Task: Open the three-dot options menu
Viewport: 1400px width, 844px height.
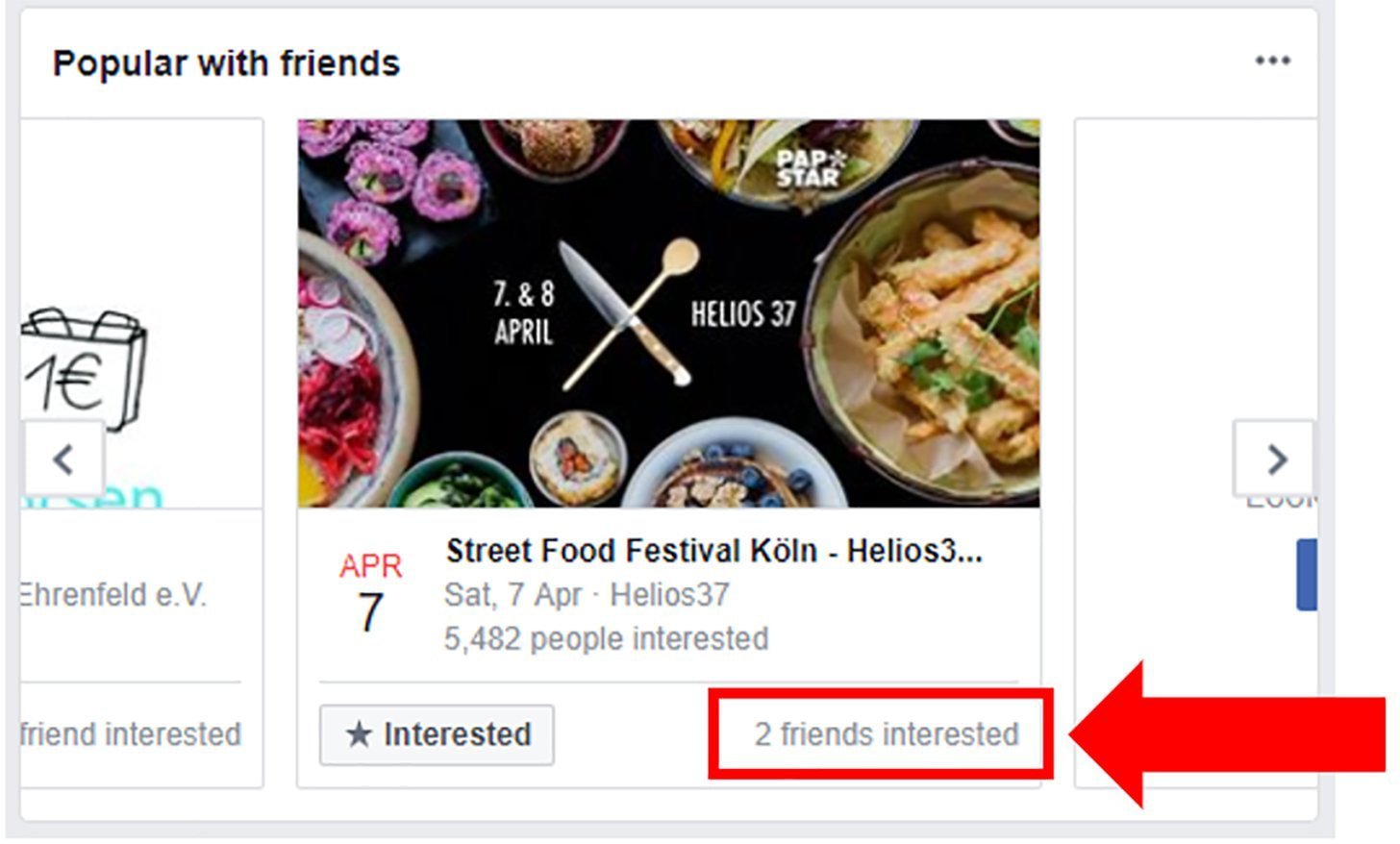Action: (1272, 62)
